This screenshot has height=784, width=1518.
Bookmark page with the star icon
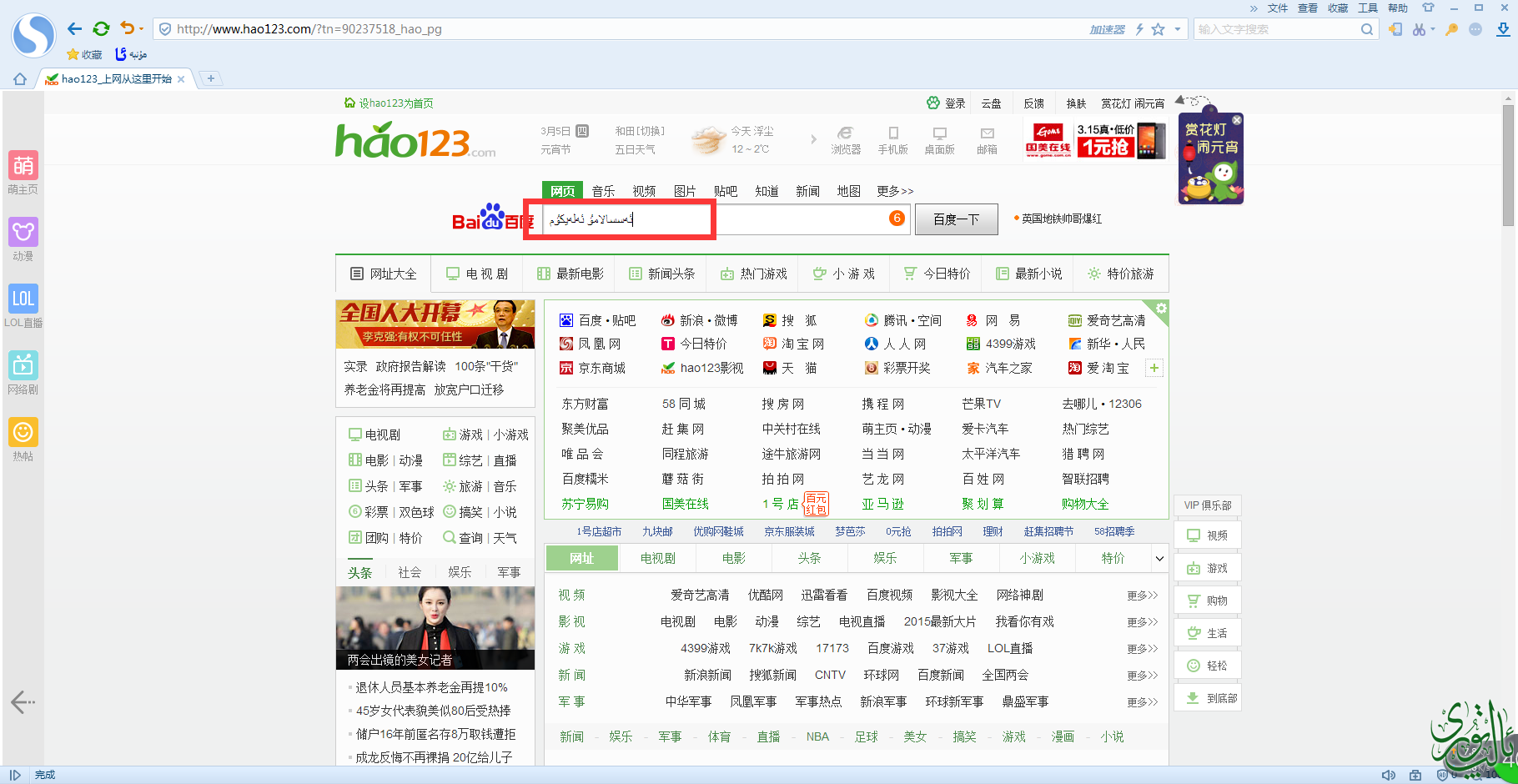(1158, 29)
